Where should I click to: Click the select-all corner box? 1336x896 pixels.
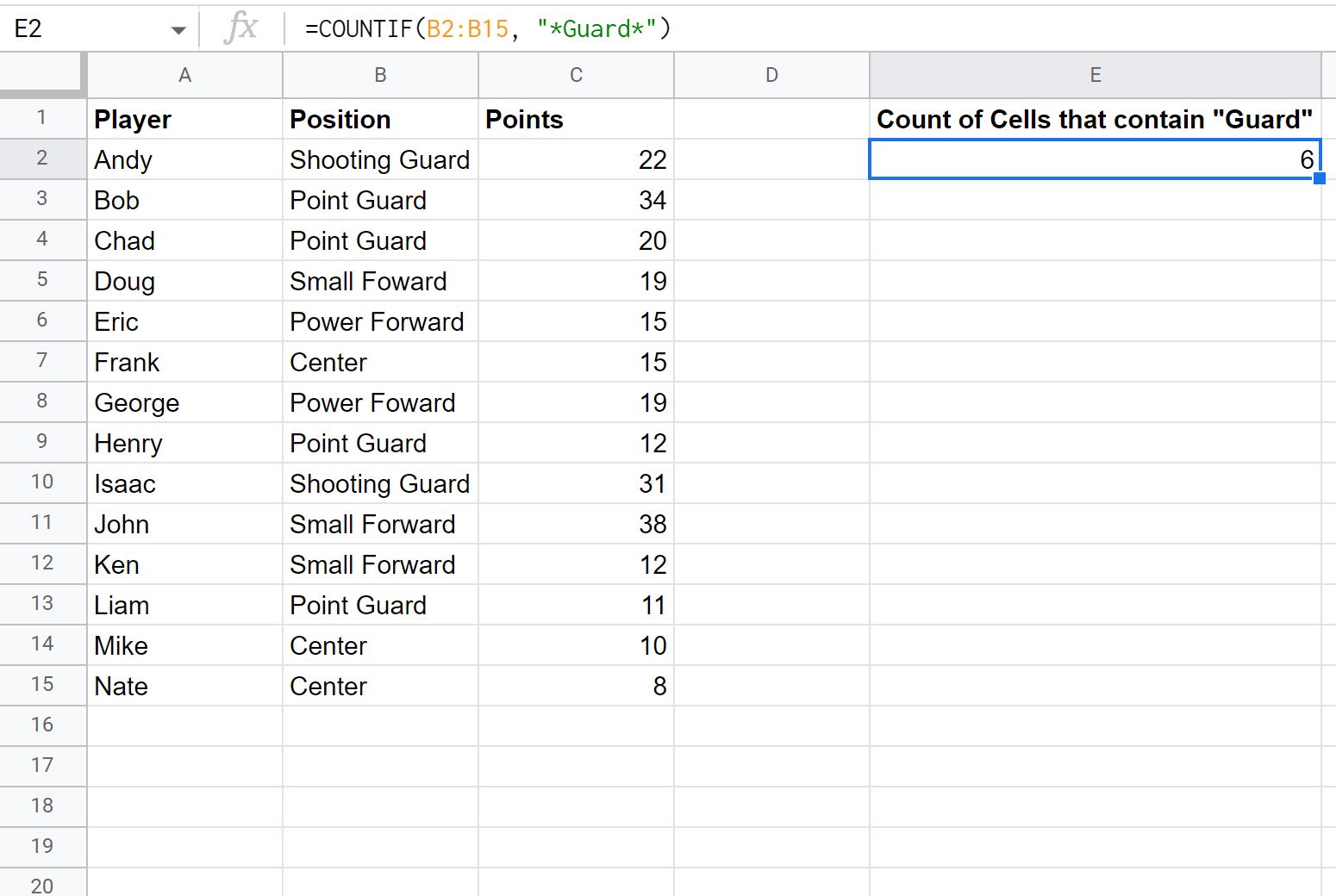click(43, 74)
